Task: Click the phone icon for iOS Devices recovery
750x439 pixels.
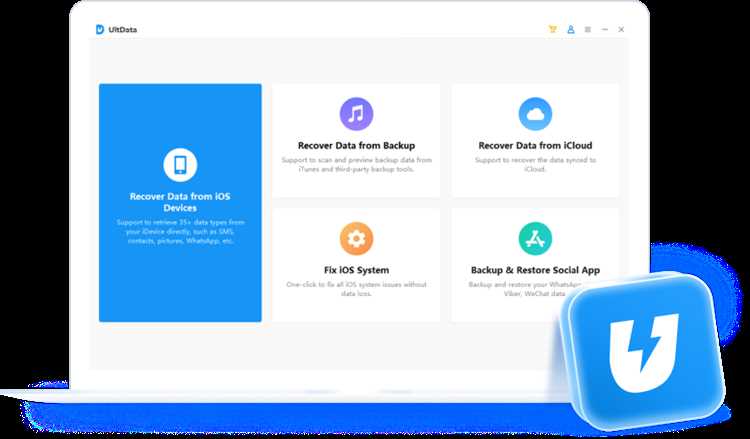Action: click(180, 165)
